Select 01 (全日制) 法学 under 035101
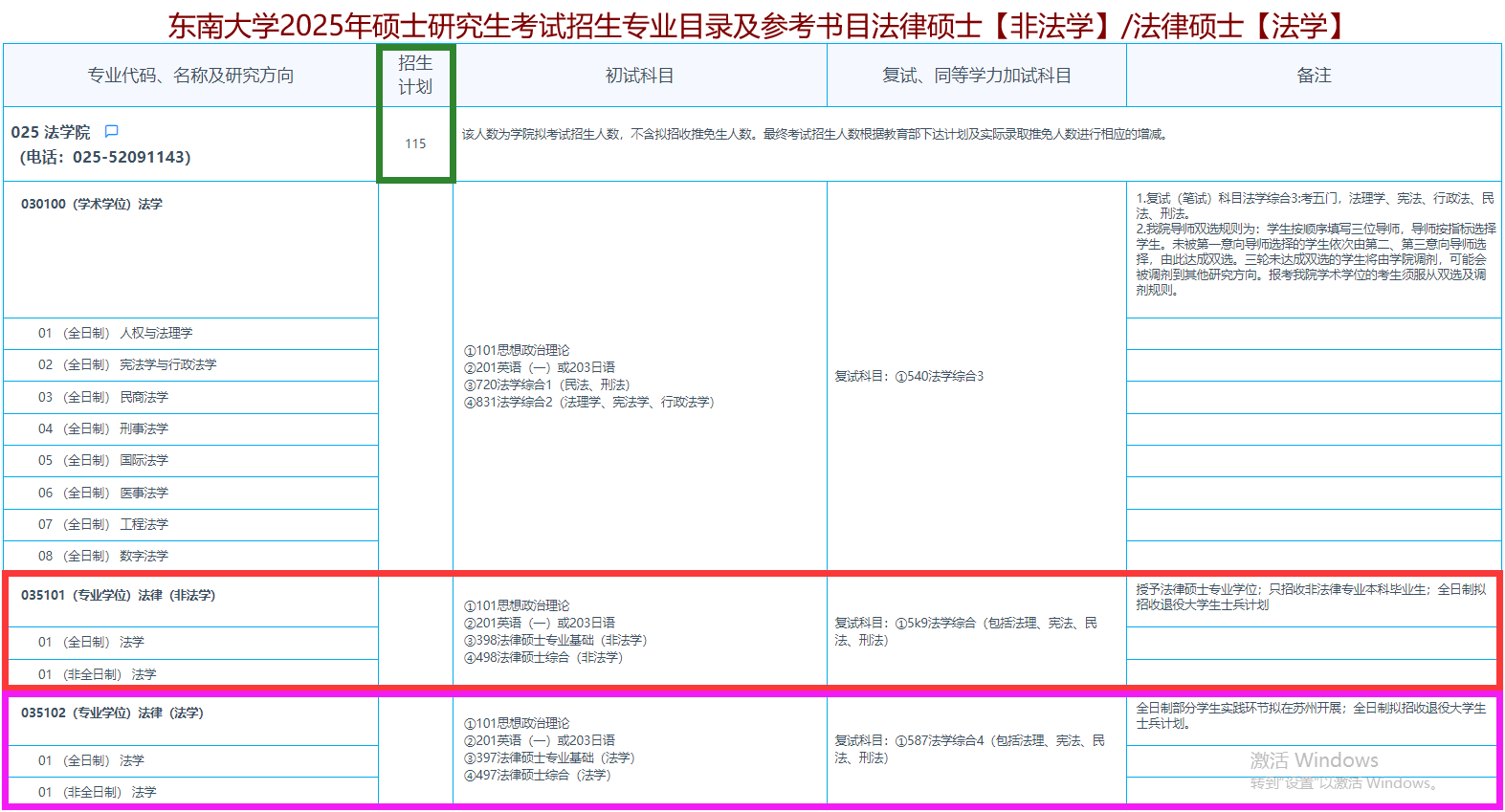The height and width of the screenshot is (812, 1505). (91, 642)
